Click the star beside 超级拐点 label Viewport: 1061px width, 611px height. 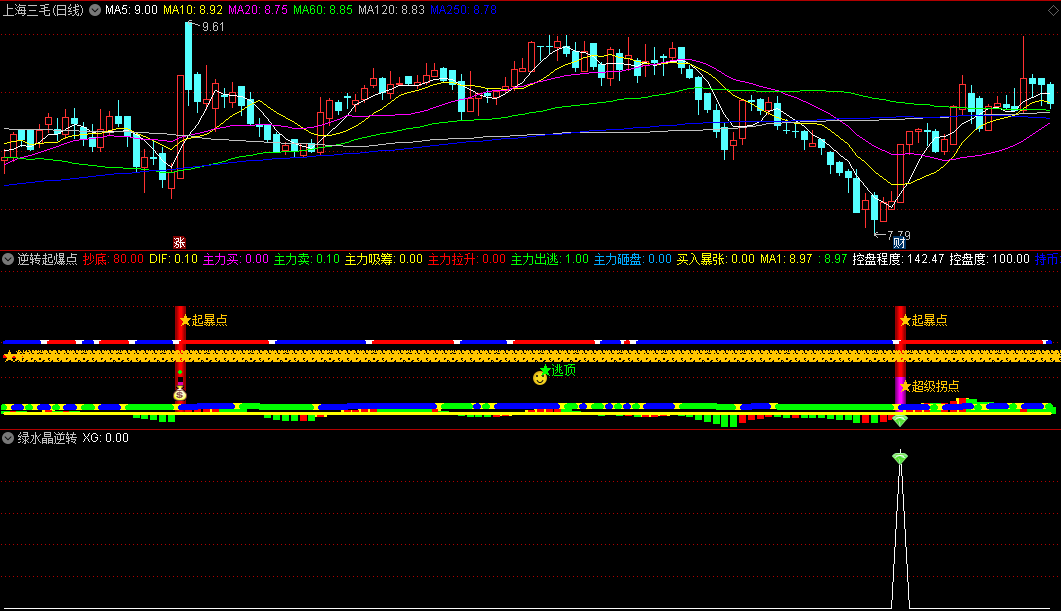pyautogui.click(x=905, y=386)
